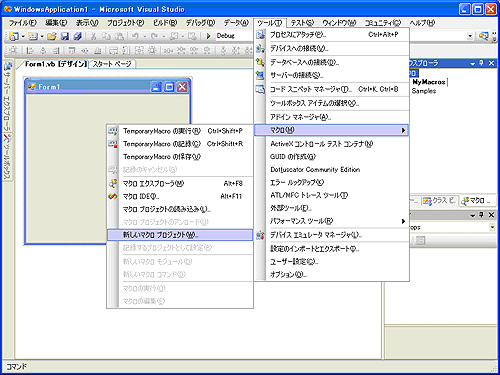The height and width of the screenshot is (375, 500).
Task: Click the Undo toolbar icon
Action: pyautogui.click(x=135, y=36)
